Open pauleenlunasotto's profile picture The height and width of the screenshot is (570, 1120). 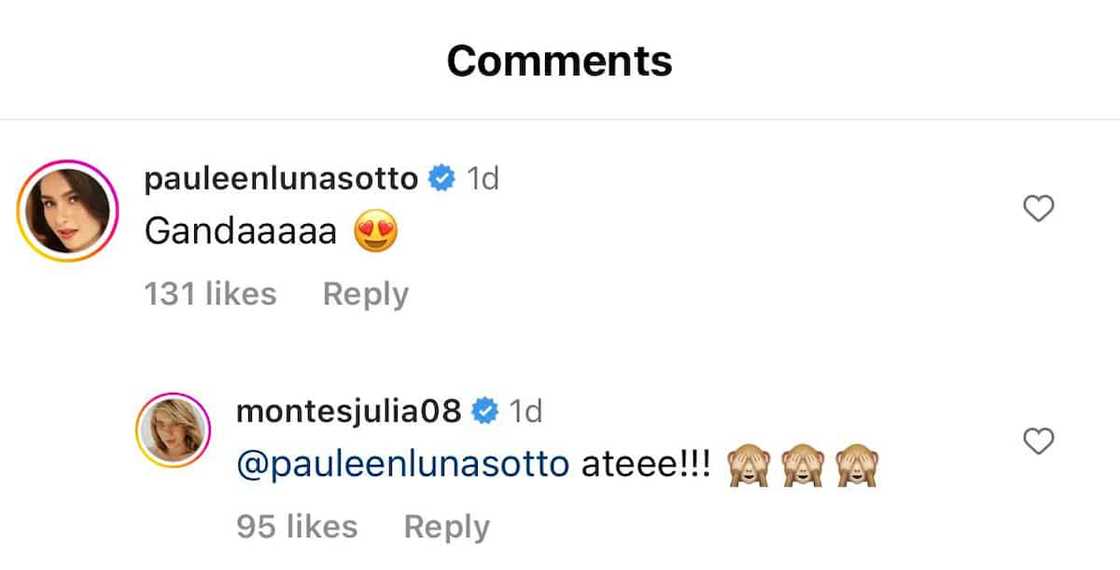pos(68,210)
